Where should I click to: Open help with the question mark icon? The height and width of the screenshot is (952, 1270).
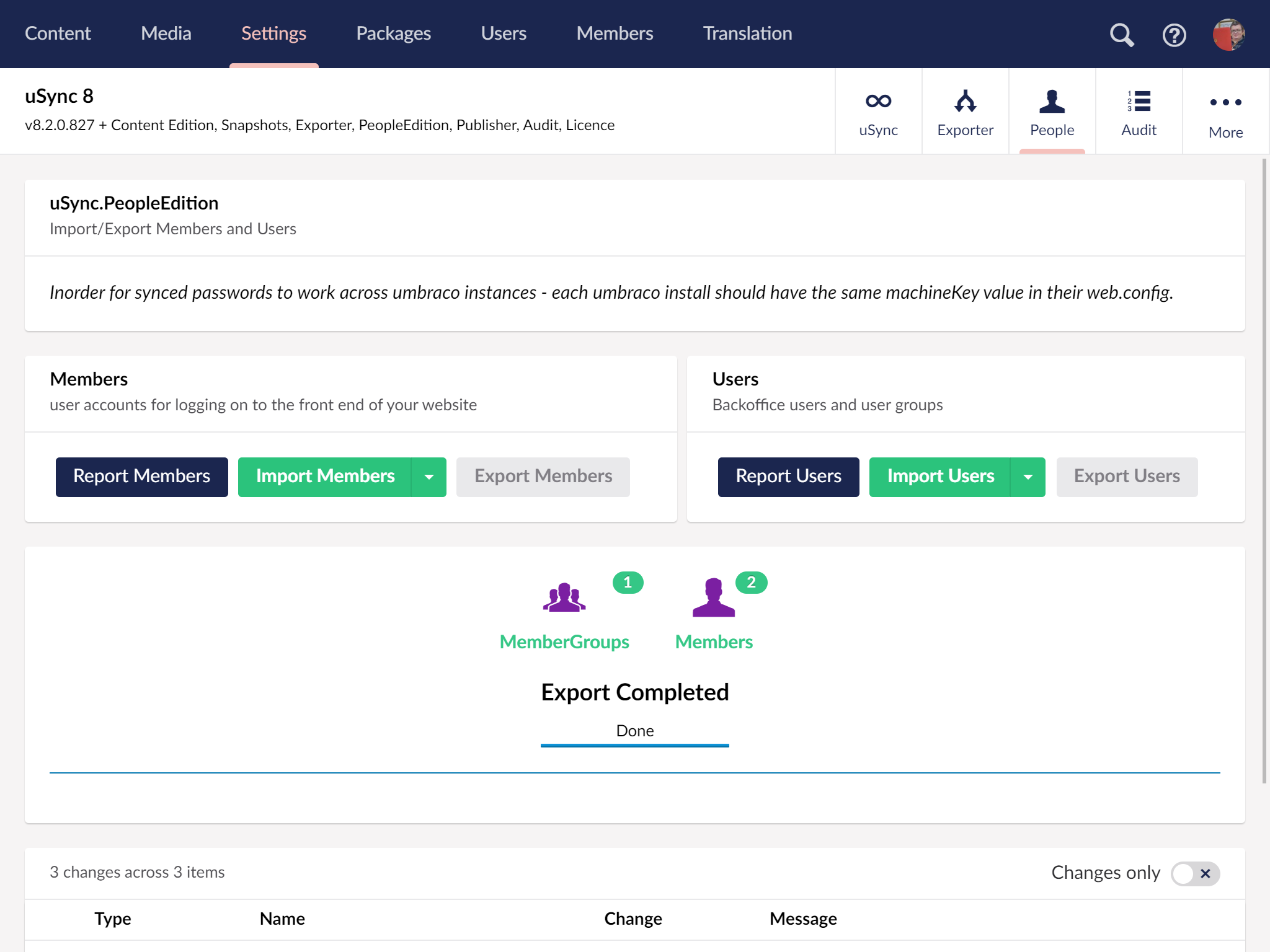click(1174, 35)
